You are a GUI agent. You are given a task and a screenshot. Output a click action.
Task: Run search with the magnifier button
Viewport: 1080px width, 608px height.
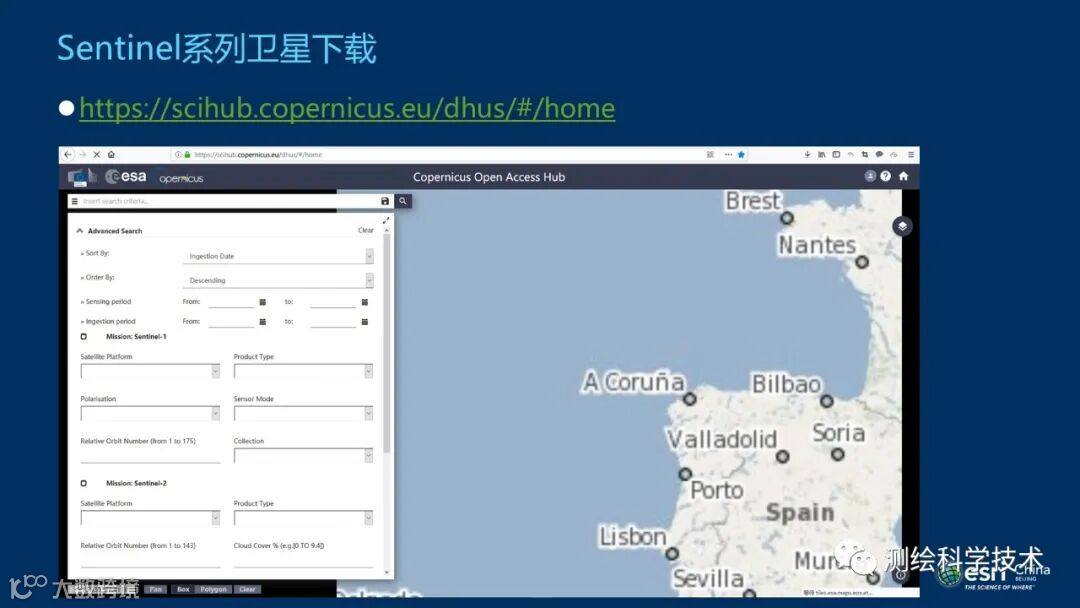click(403, 201)
